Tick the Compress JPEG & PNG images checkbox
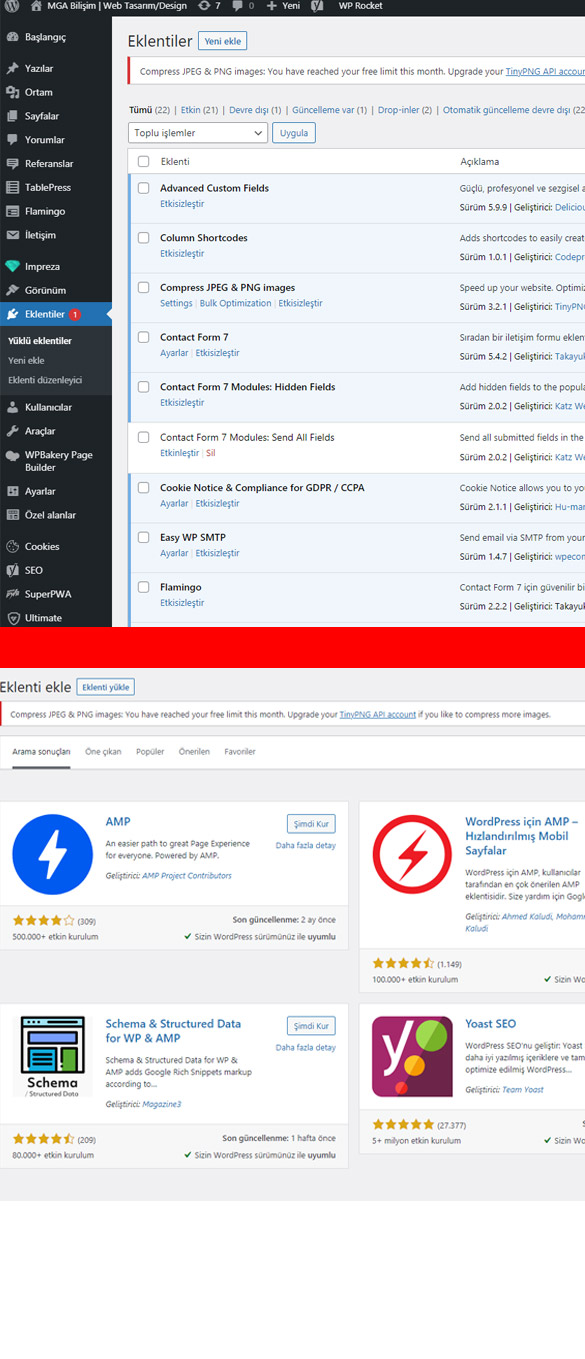 pyautogui.click(x=143, y=287)
